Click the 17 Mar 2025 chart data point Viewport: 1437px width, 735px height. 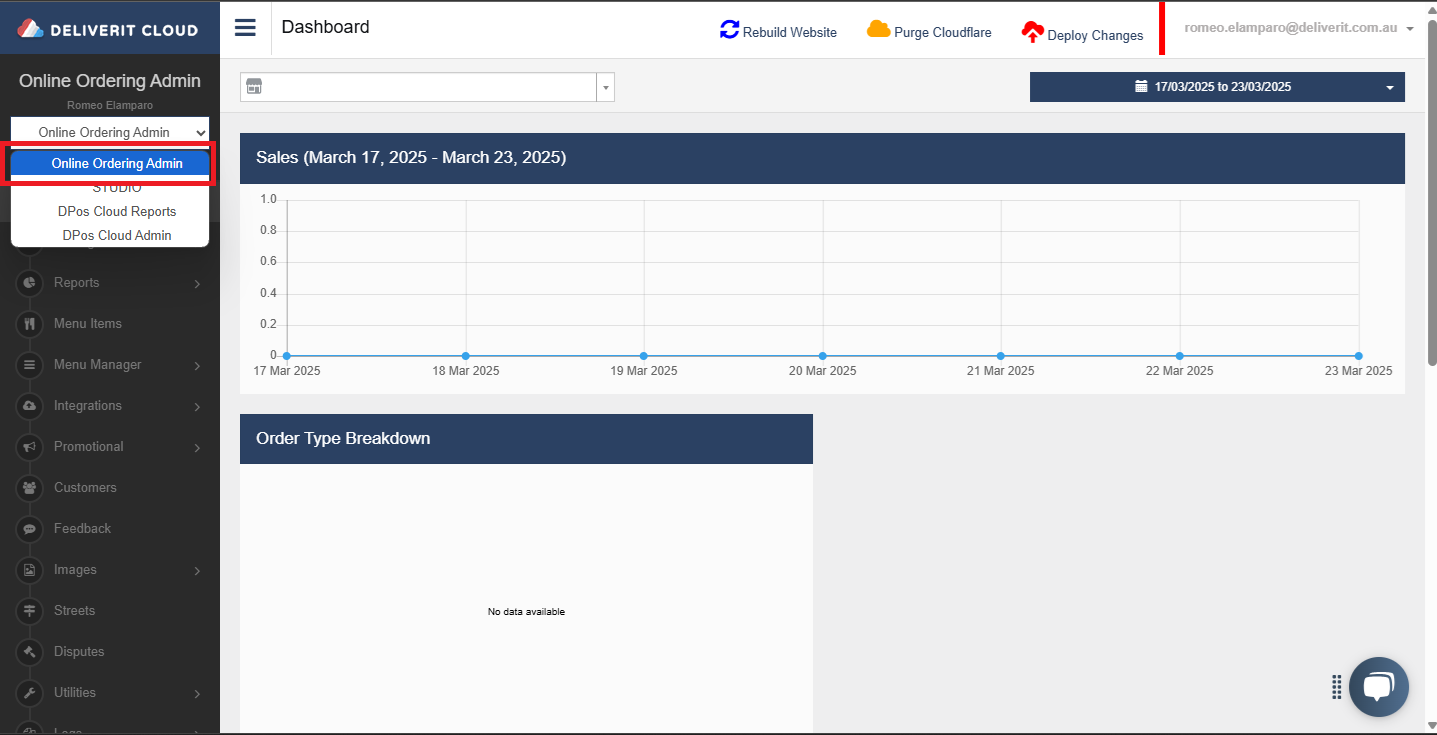click(x=287, y=356)
